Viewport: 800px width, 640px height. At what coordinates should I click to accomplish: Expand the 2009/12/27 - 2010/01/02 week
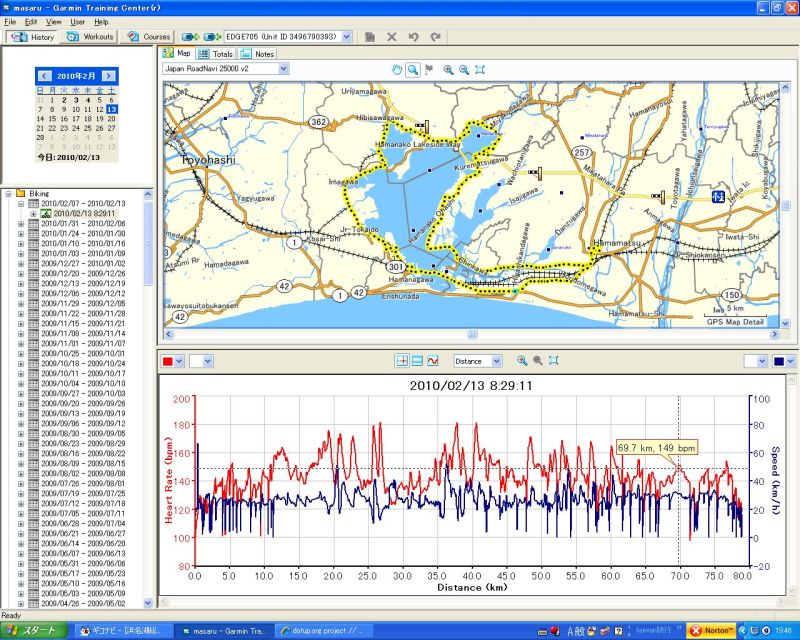(21, 264)
